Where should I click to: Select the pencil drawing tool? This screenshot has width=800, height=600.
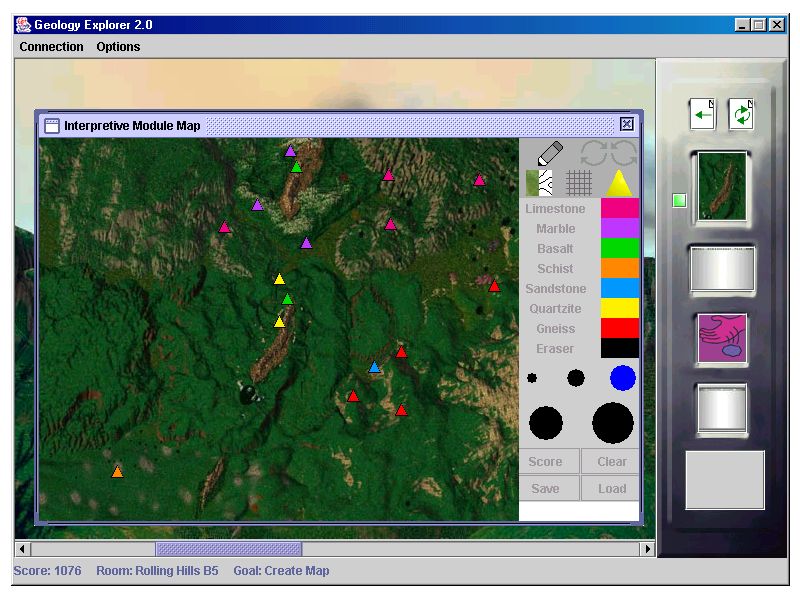(550, 153)
